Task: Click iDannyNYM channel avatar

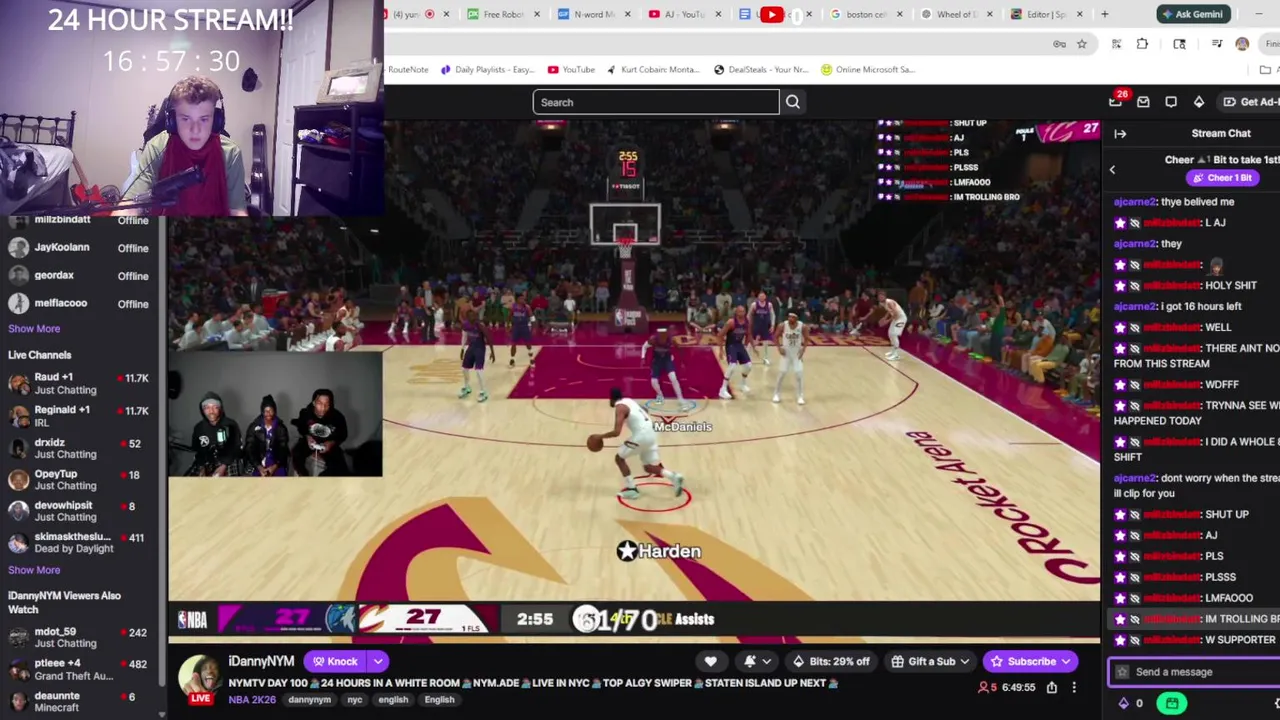Action: [x=199, y=676]
